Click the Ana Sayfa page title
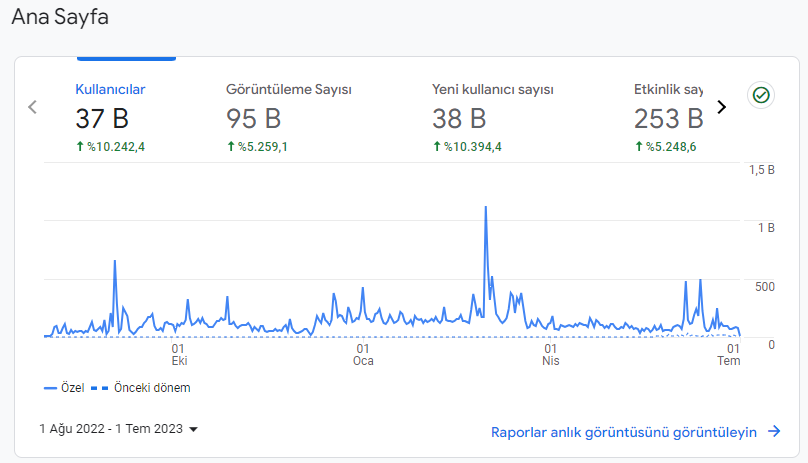Viewport: 808px width, 463px height. [60, 17]
